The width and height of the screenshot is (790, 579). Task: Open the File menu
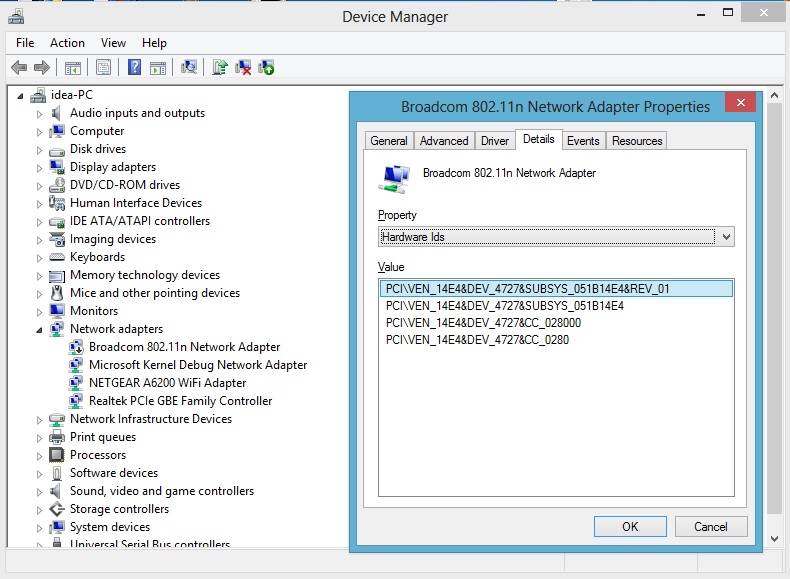pyautogui.click(x=25, y=43)
